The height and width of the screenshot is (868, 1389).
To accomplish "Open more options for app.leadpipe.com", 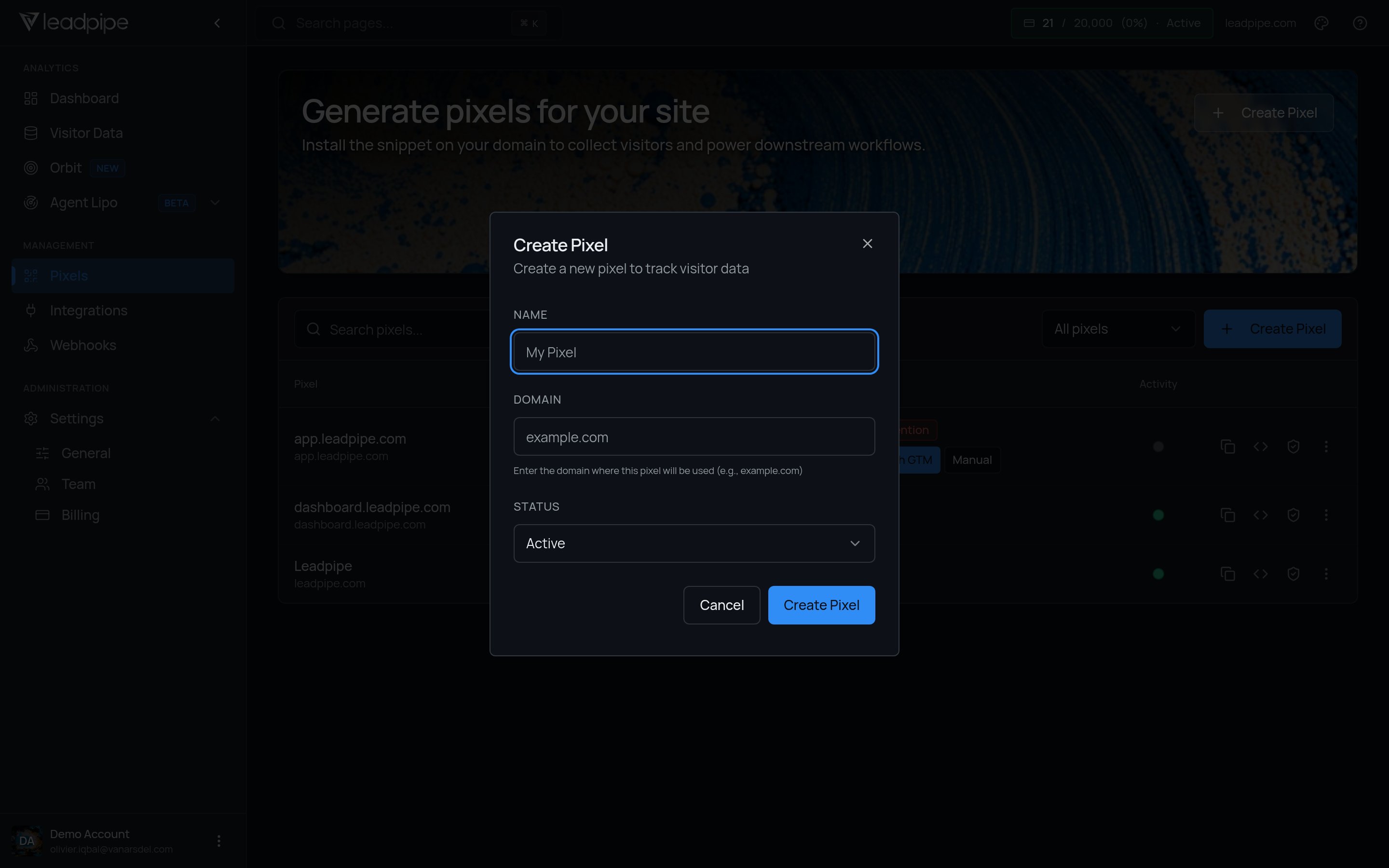I will (1326, 447).
